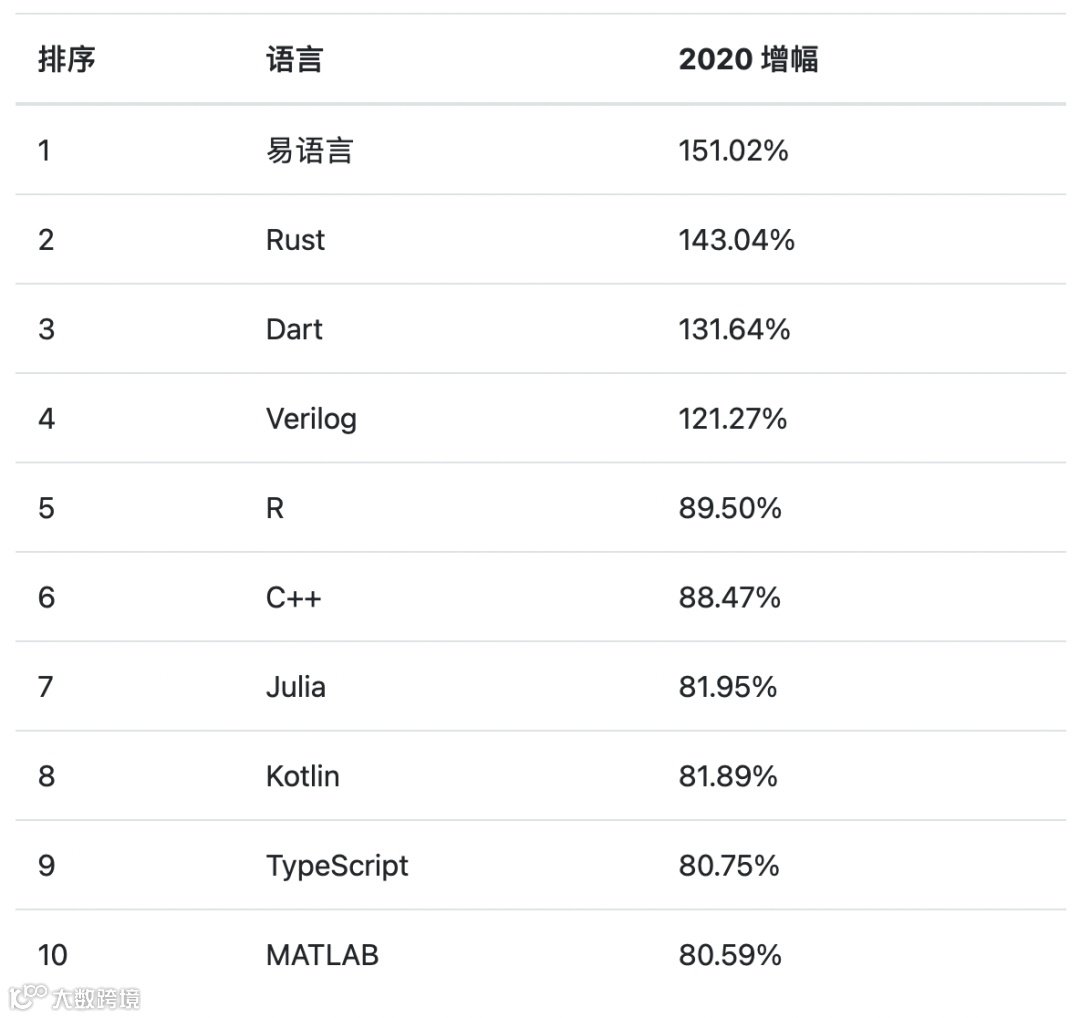This screenshot has width=1080, height=1018.
Task: Click the C++ language cell
Action: 293,598
